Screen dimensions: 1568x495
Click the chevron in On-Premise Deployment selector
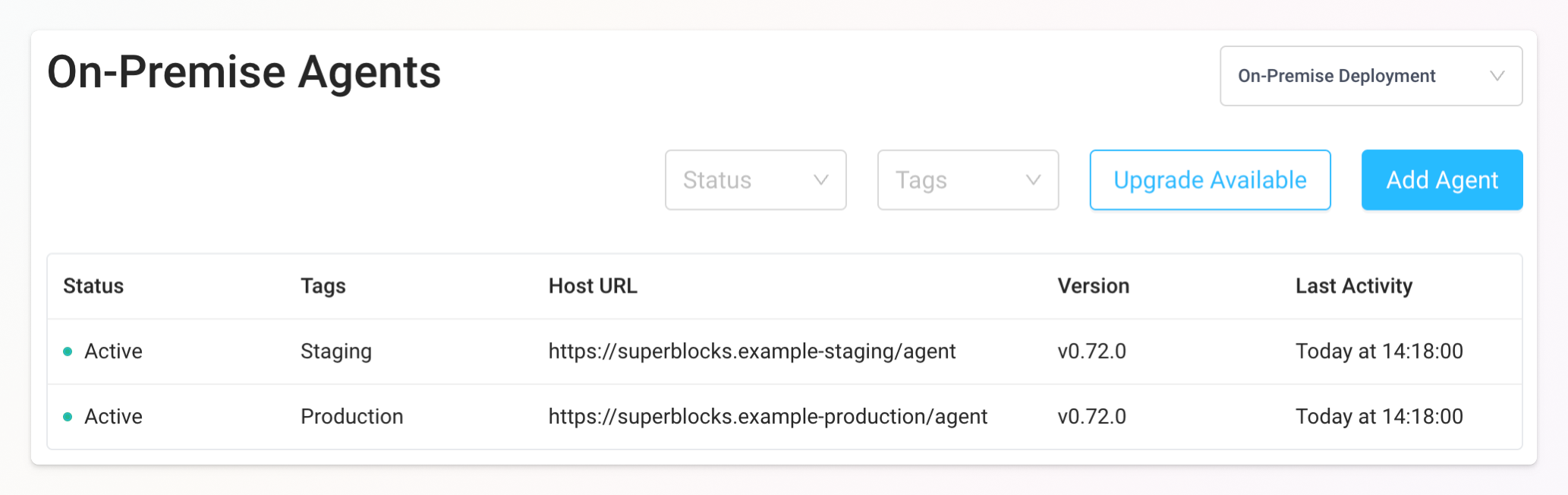(x=1497, y=76)
